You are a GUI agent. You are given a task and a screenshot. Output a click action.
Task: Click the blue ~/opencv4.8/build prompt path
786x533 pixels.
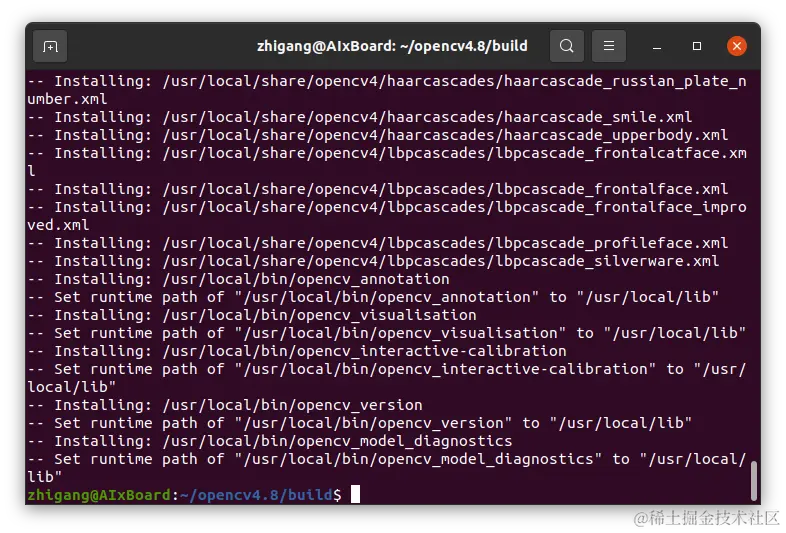[x=256, y=495]
